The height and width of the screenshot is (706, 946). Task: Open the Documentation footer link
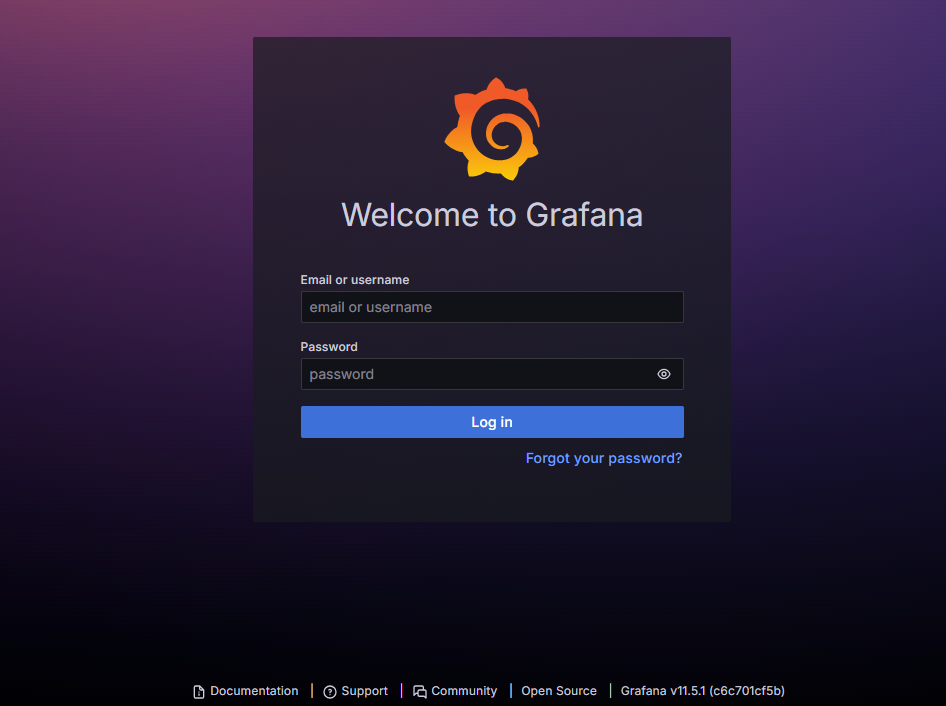tap(253, 690)
